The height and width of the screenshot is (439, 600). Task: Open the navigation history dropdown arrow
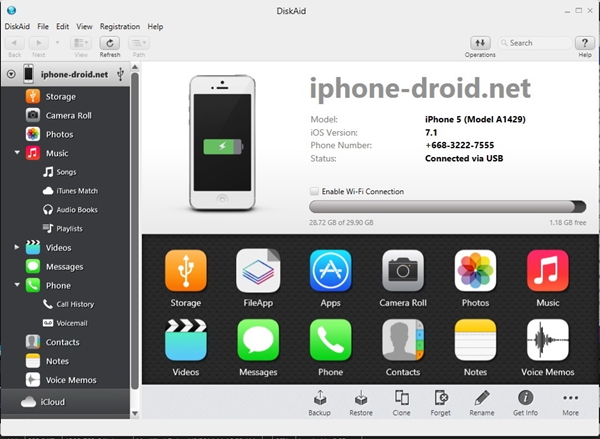[x=57, y=42]
